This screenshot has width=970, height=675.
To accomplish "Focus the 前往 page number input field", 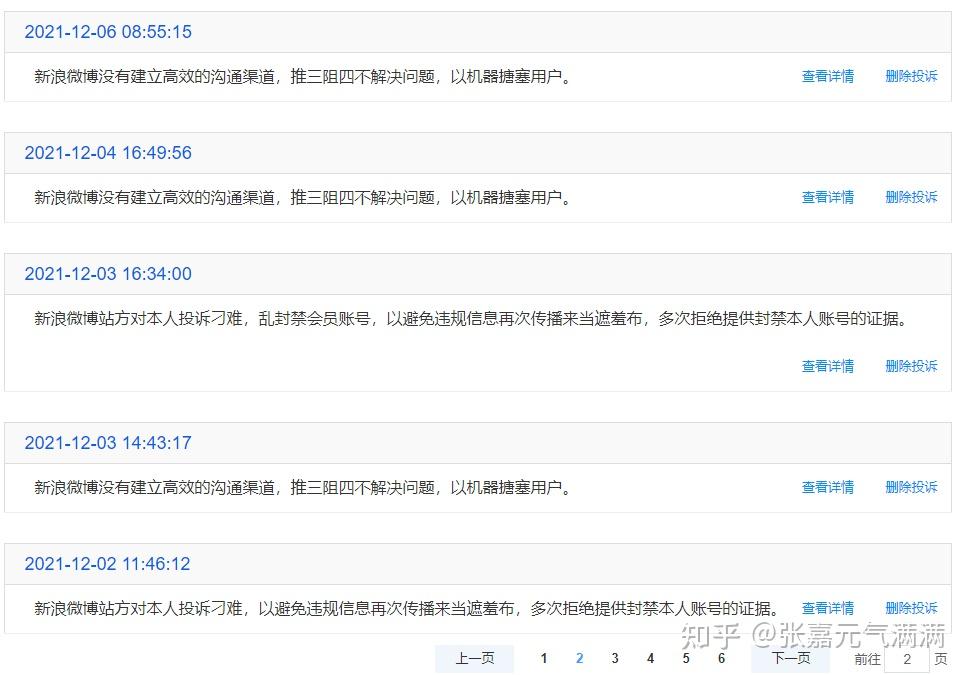I will (907, 660).
